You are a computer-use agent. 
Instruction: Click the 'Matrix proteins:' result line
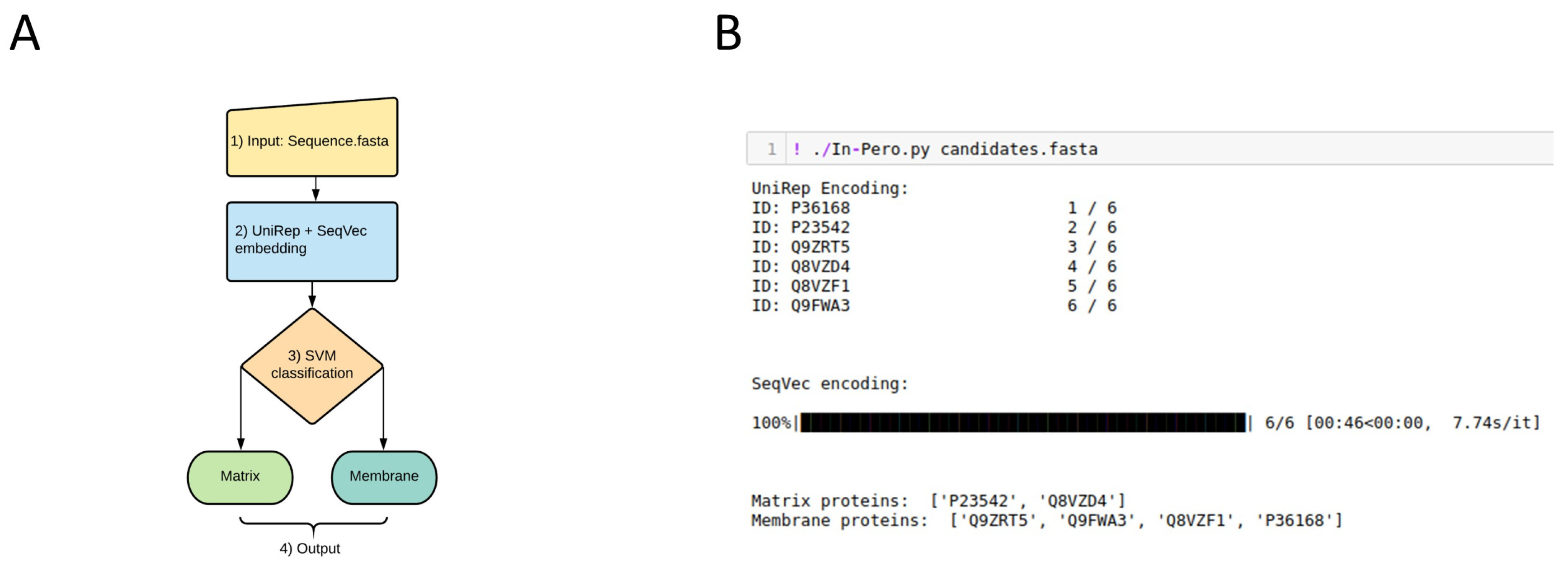pos(938,501)
